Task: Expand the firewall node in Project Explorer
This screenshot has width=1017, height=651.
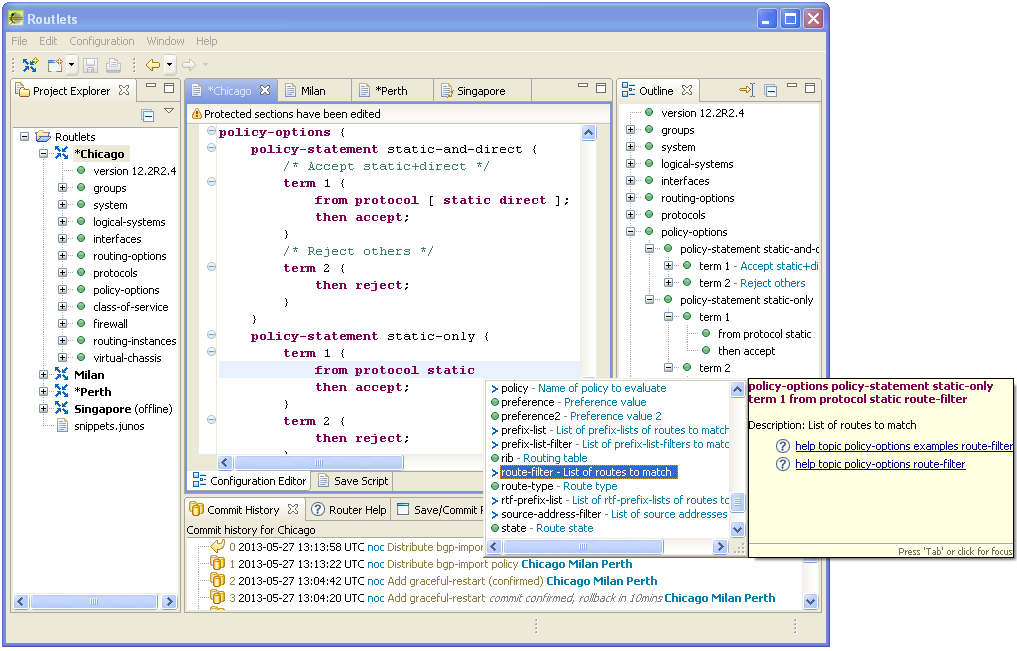Action: (x=63, y=324)
